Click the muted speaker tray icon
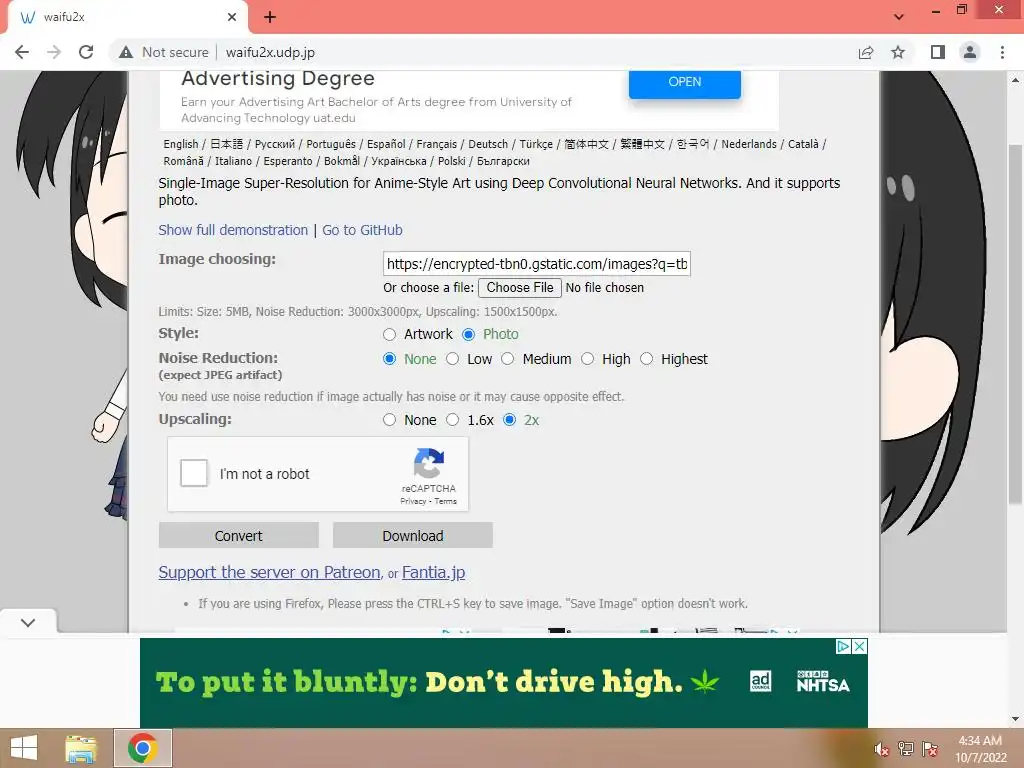This screenshot has height=768, width=1024. (x=882, y=749)
